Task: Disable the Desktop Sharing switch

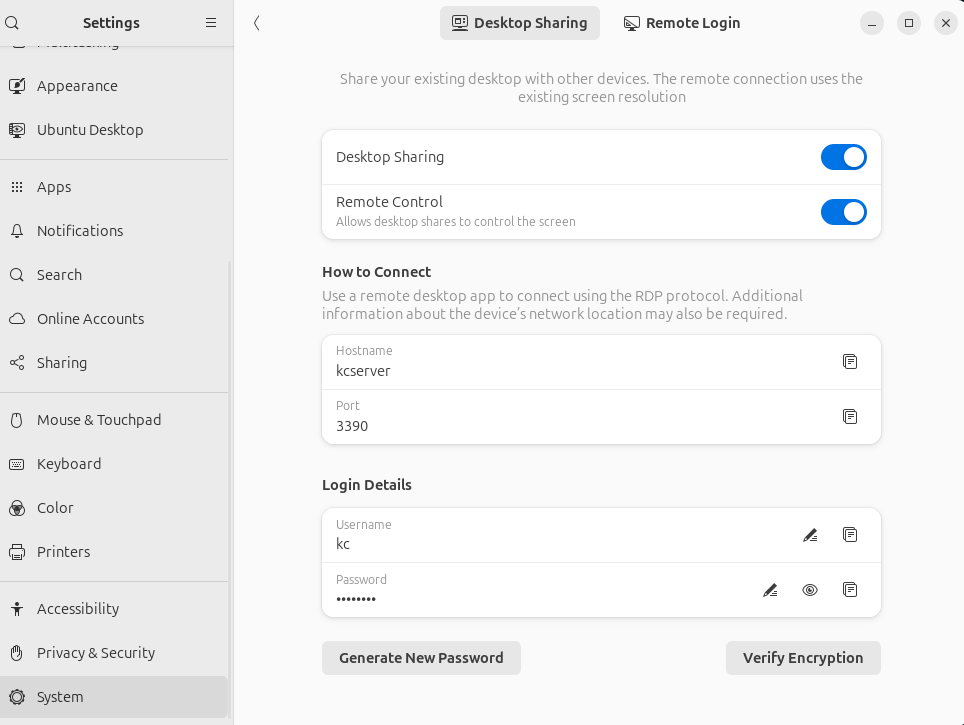Action: coord(843,157)
